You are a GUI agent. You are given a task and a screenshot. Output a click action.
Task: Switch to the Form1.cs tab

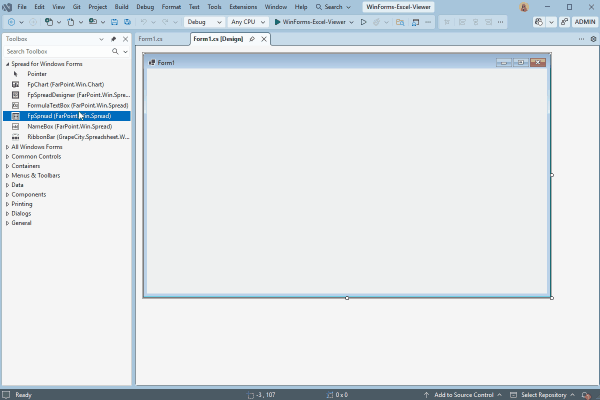pos(150,39)
